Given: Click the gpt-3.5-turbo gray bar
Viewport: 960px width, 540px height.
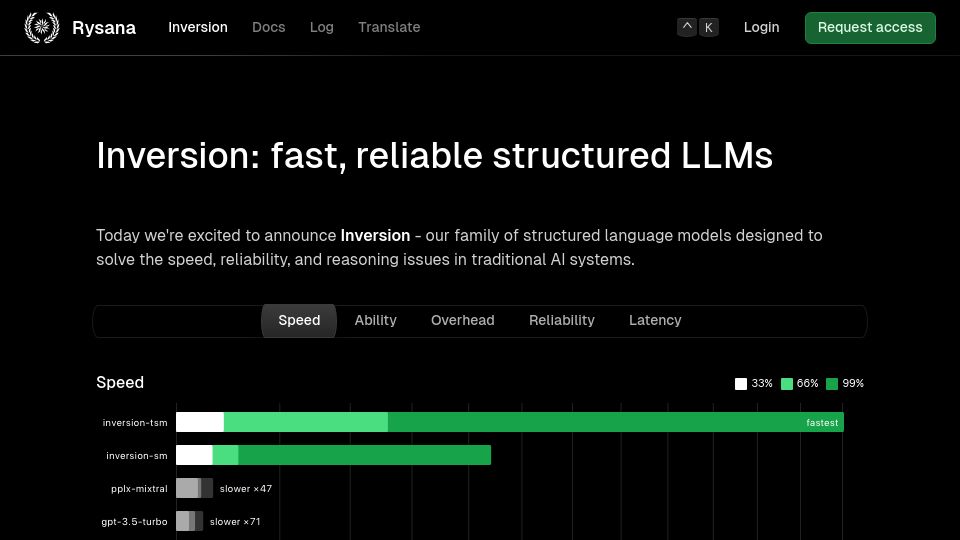Looking at the screenshot, I should pos(189,521).
